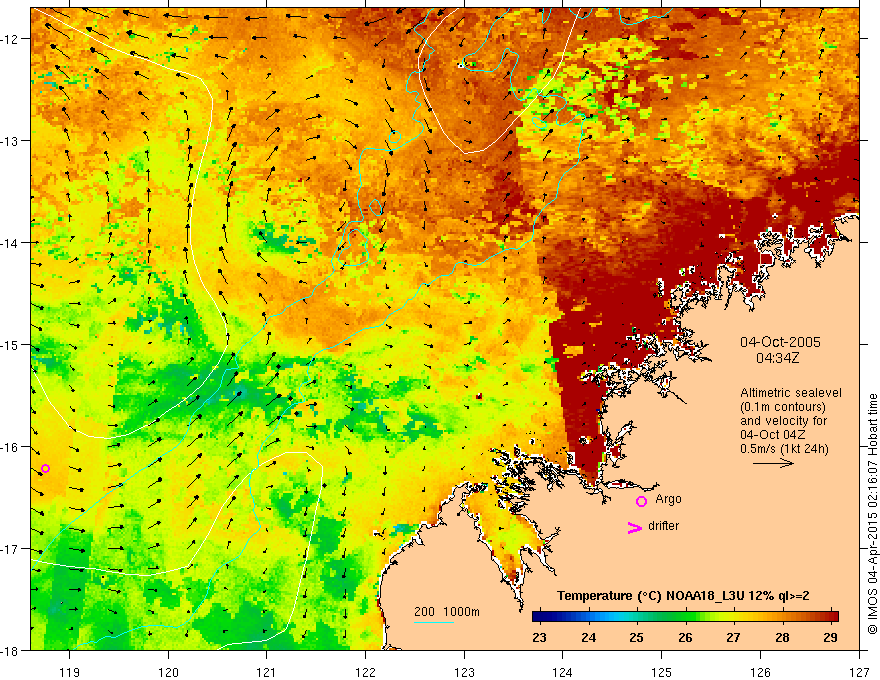Click the temperature color bar at 26 degrees
Image resolution: width=880 pixels, height=680 pixels.
[685, 617]
